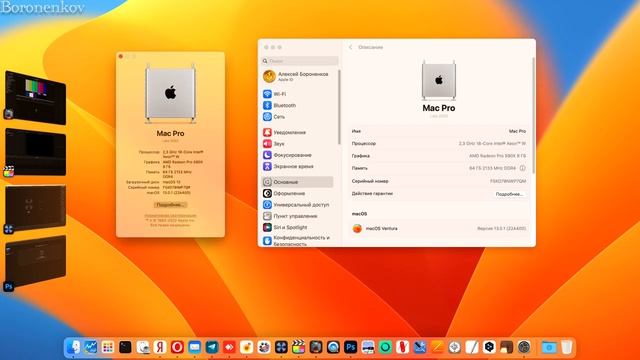This screenshot has width=640, height=360.
Task: Select Пункт управления in the sidebar
Action: 297,216
